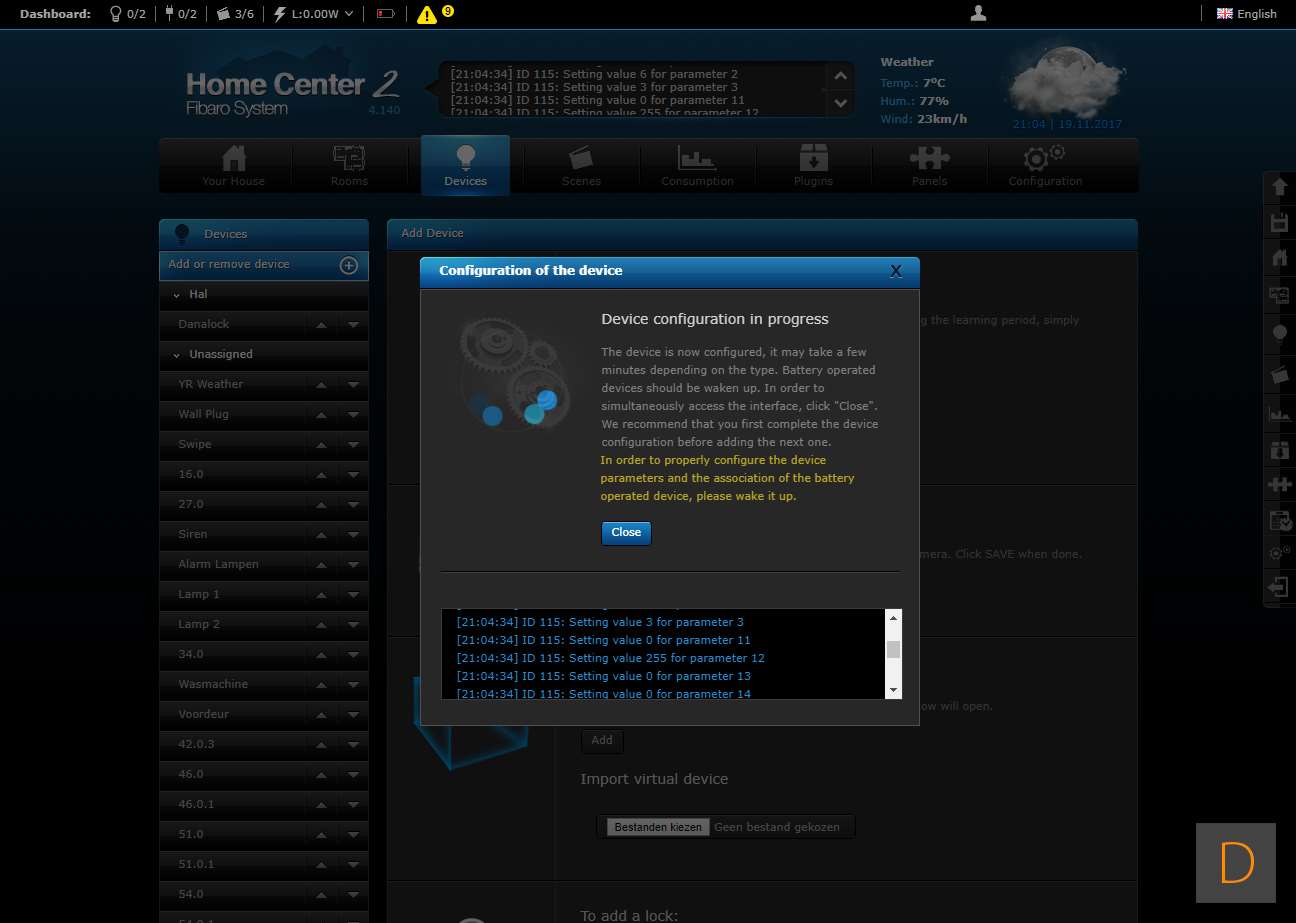Click the save floppy icon in right sidebar
Screen dimensions: 1296x923
click(x=1279, y=222)
